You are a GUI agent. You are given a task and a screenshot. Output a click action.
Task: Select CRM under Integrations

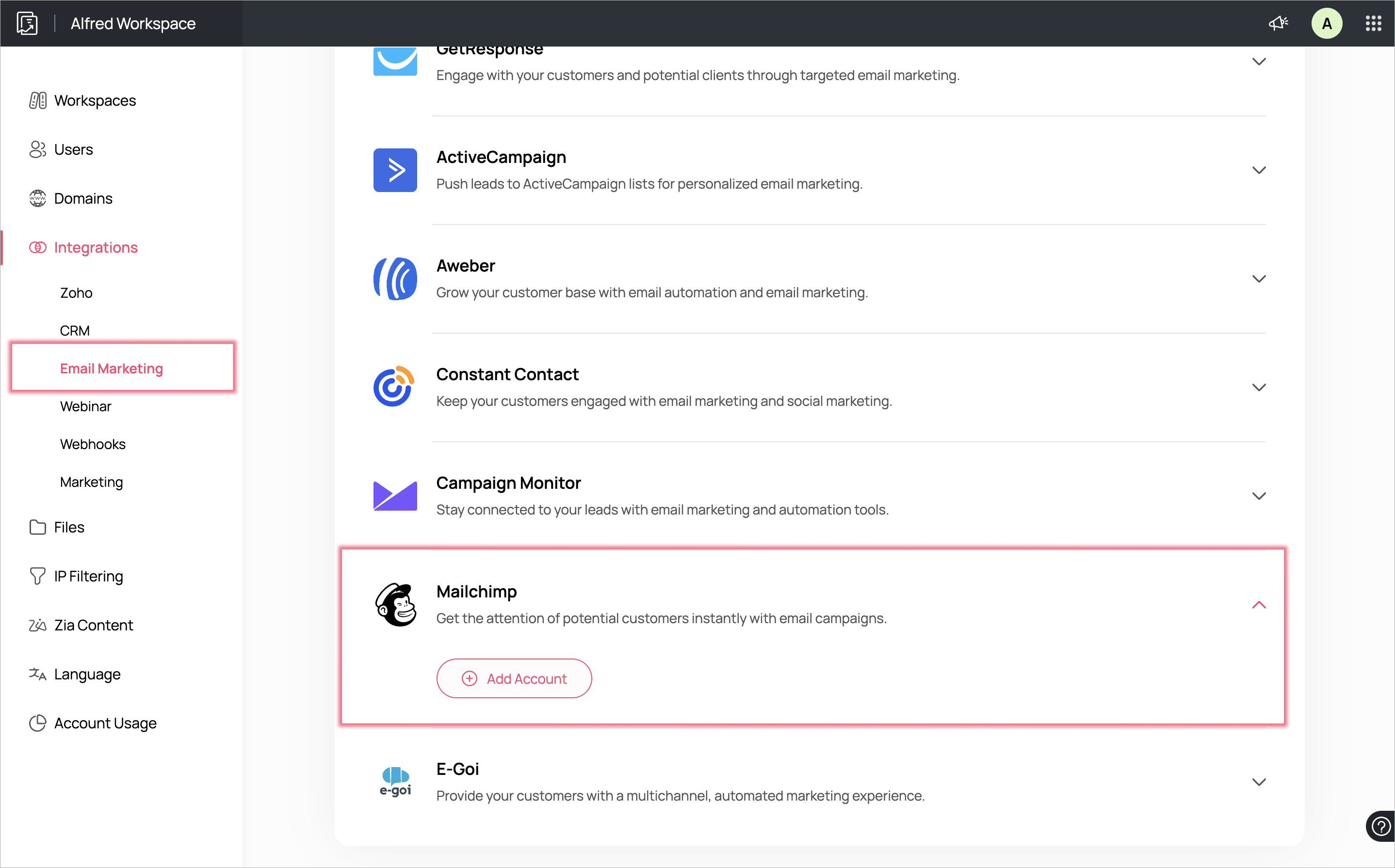click(x=75, y=330)
